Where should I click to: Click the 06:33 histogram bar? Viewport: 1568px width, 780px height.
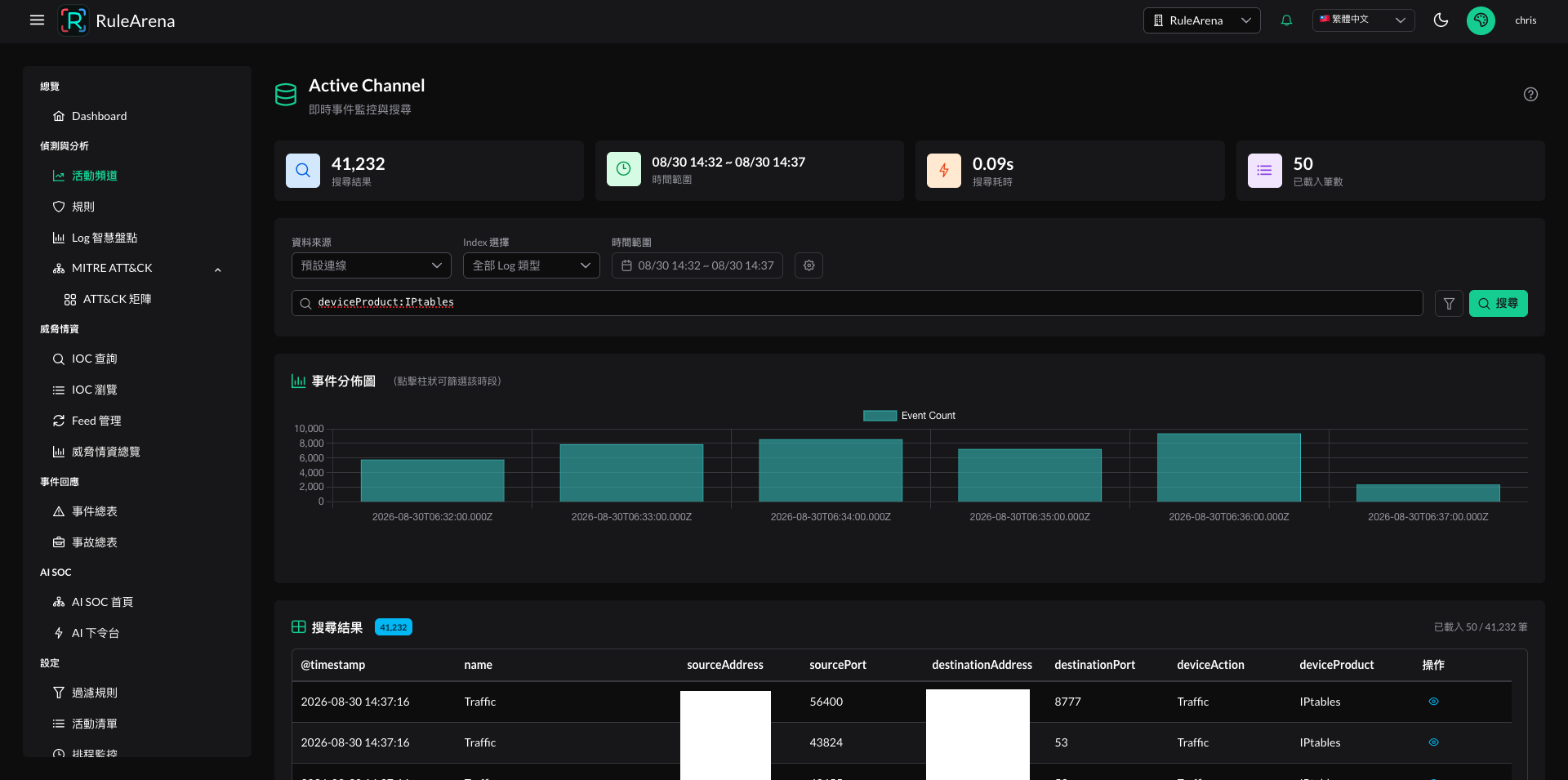click(x=631, y=473)
